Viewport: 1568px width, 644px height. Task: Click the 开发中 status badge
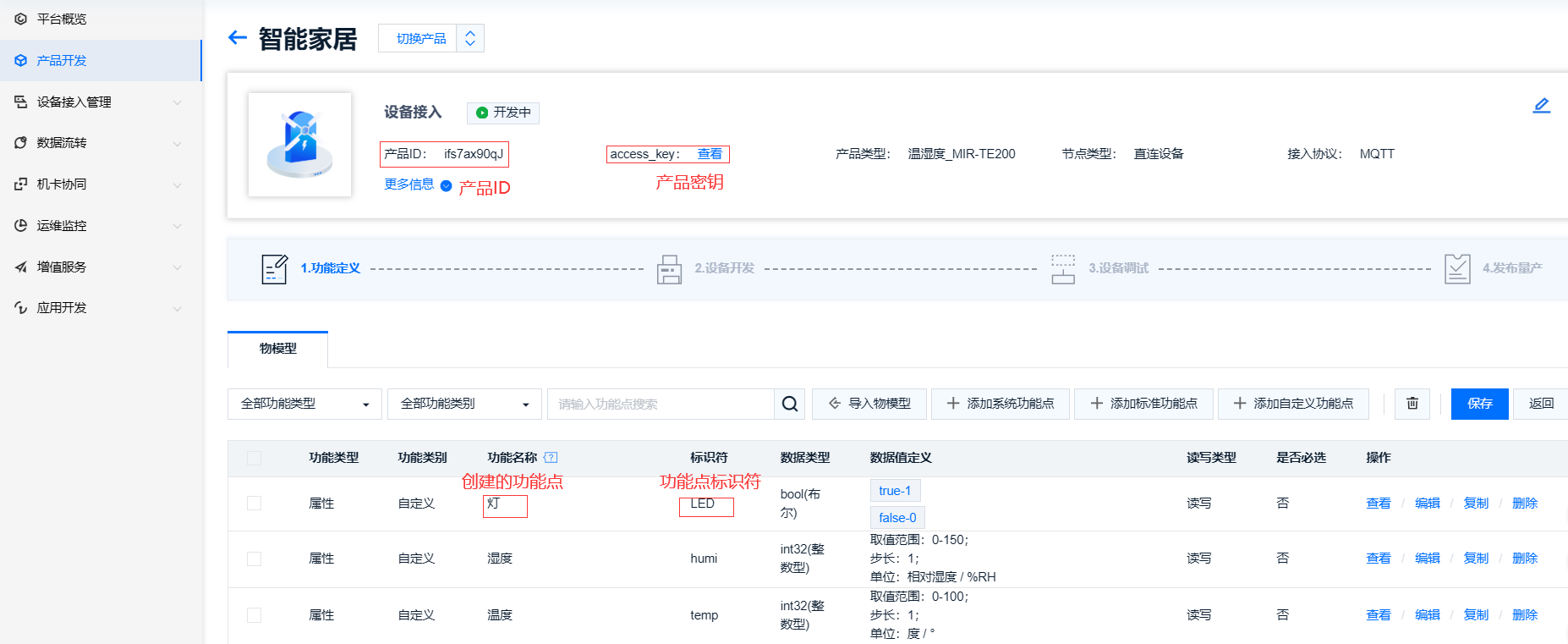pyautogui.click(x=503, y=113)
